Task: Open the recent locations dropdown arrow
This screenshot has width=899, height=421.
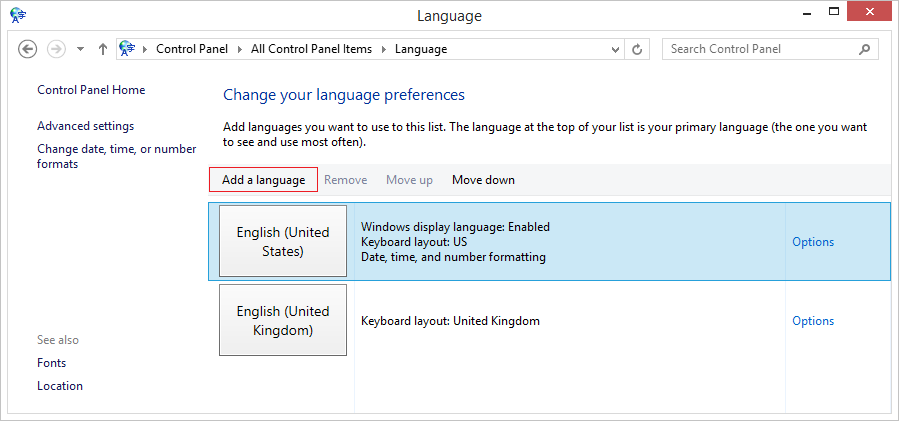Action: (x=80, y=49)
